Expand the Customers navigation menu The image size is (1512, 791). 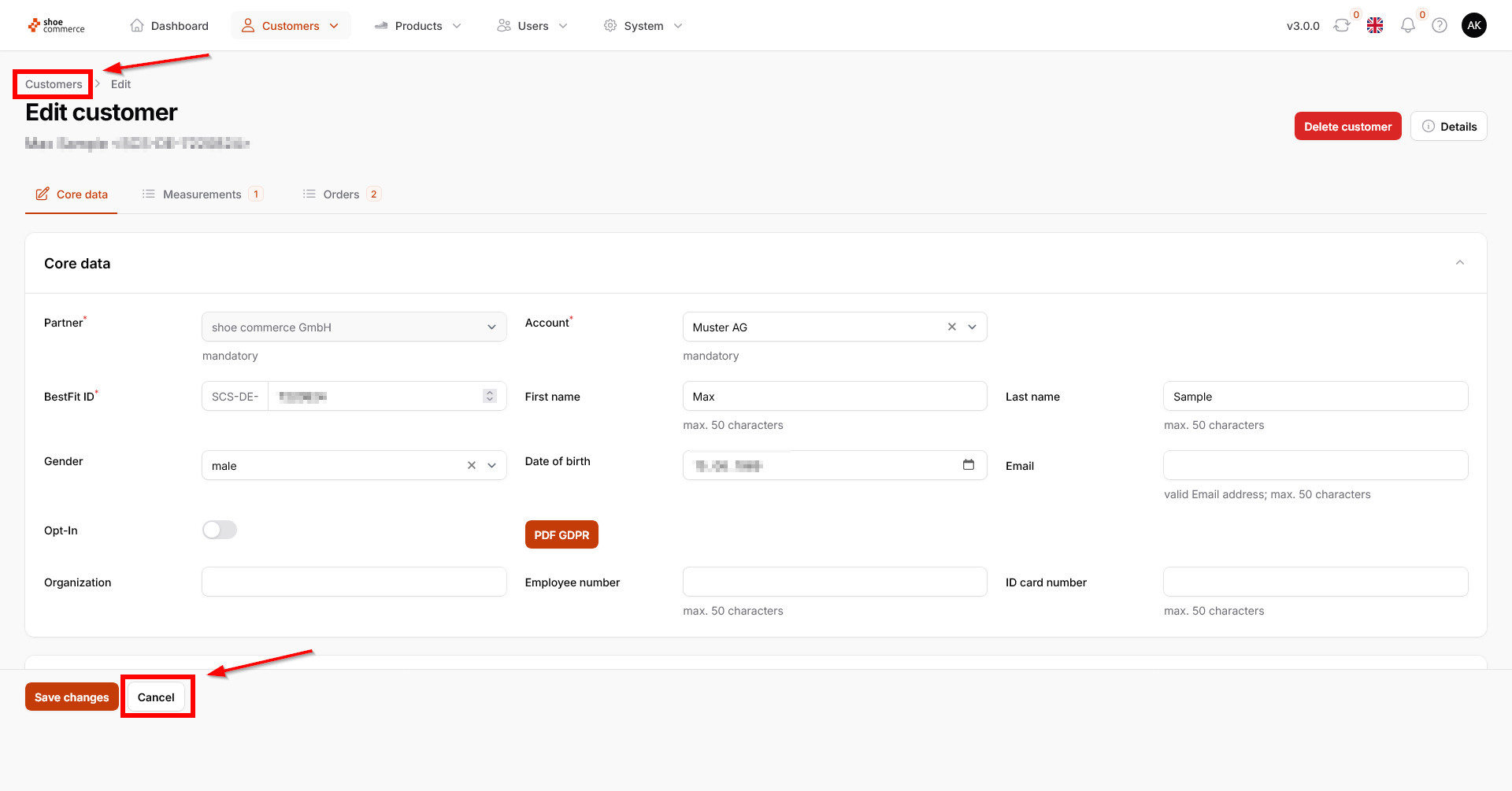coord(291,26)
